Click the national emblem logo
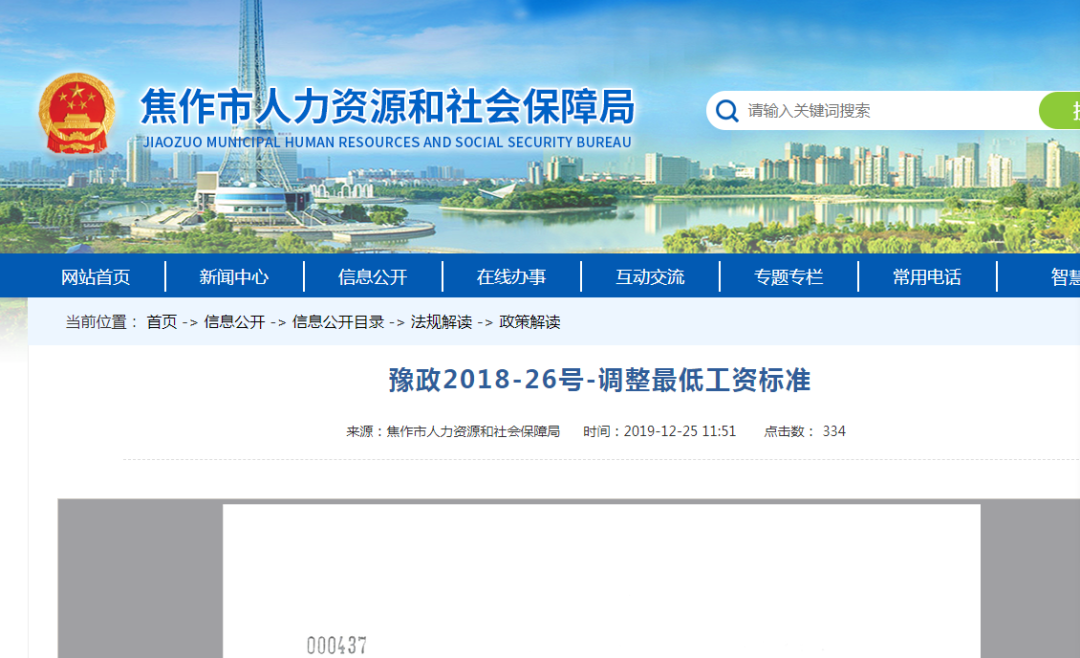The width and height of the screenshot is (1080, 658). [77, 113]
